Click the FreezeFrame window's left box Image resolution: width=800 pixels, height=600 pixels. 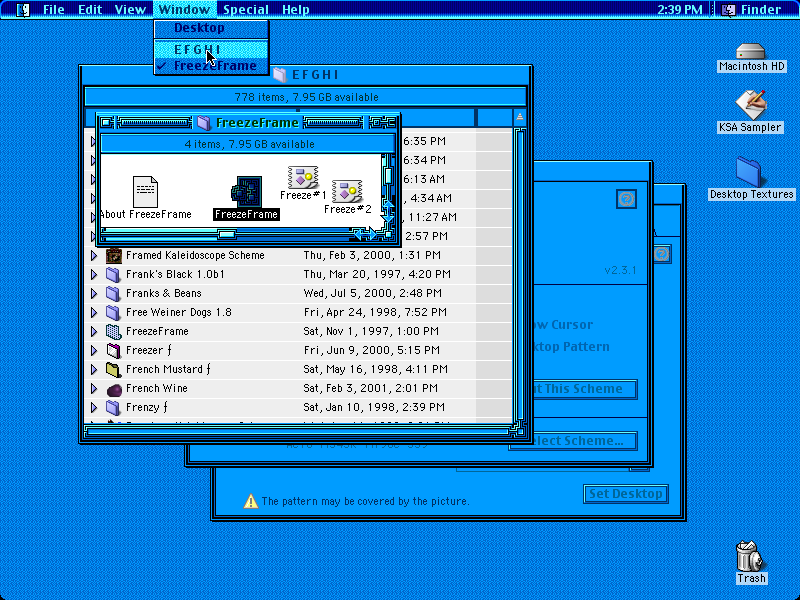click(x=106, y=122)
